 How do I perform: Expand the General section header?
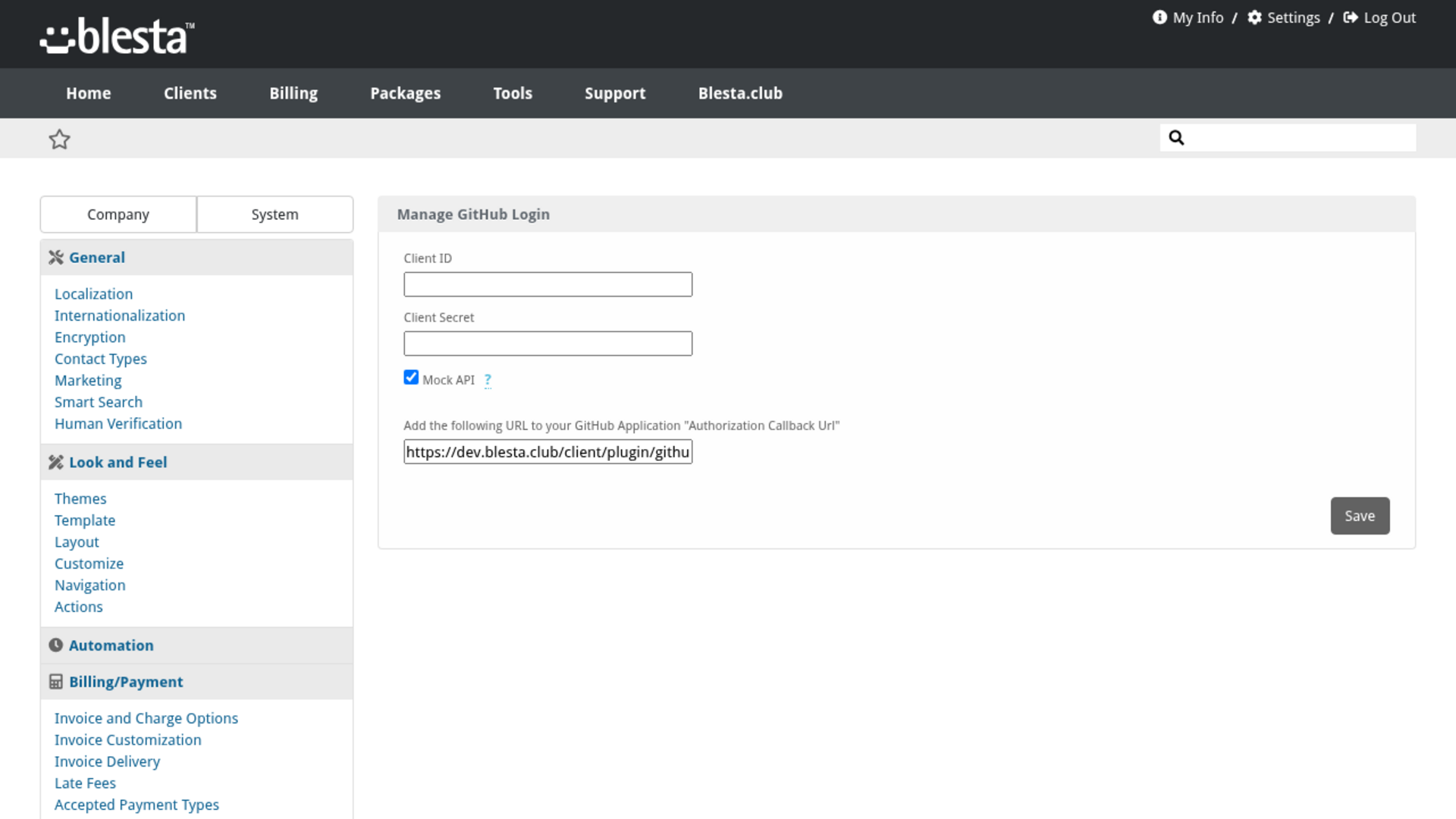(x=196, y=258)
